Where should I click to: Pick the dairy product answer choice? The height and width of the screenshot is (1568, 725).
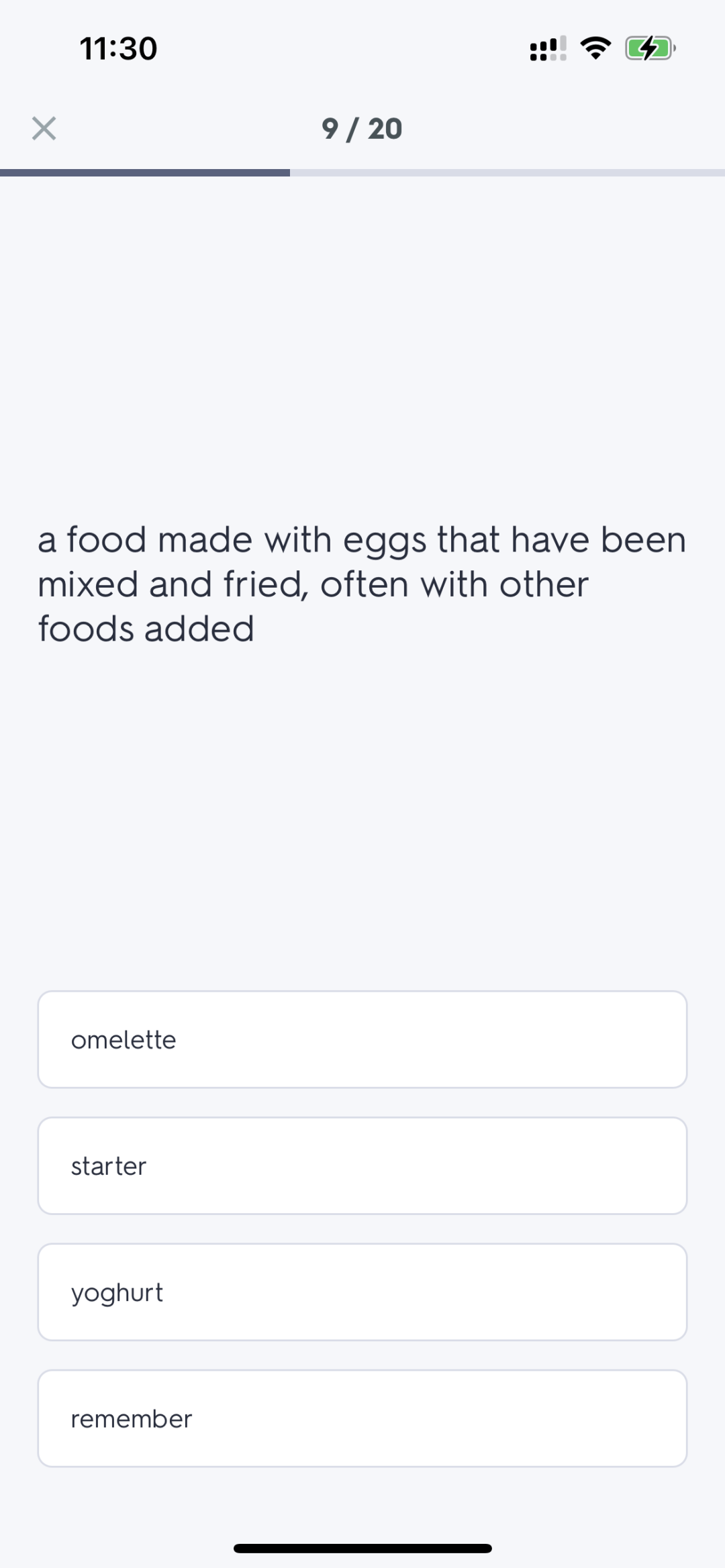[x=362, y=1292]
